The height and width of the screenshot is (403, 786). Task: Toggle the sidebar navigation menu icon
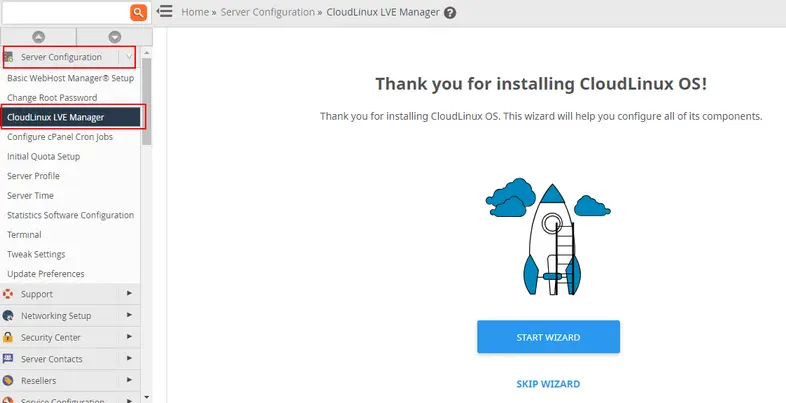[x=165, y=12]
